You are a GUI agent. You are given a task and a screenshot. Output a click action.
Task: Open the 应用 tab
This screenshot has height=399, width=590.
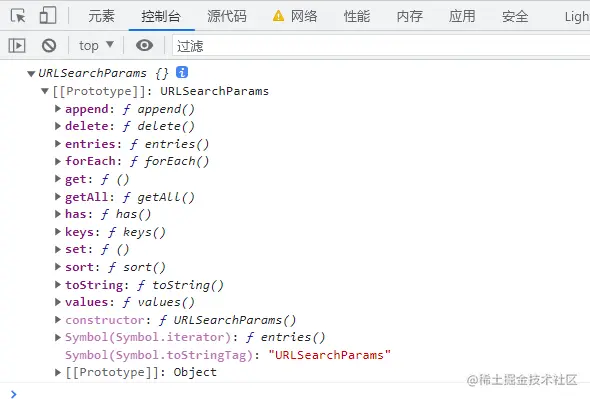click(462, 16)
